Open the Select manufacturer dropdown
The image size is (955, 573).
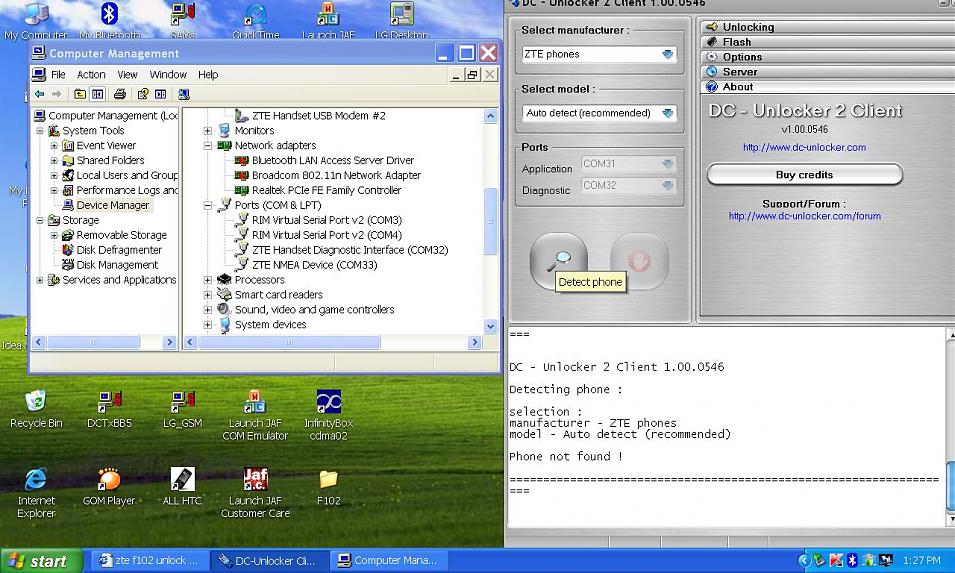pyautogui.click(x=598, y=55)
